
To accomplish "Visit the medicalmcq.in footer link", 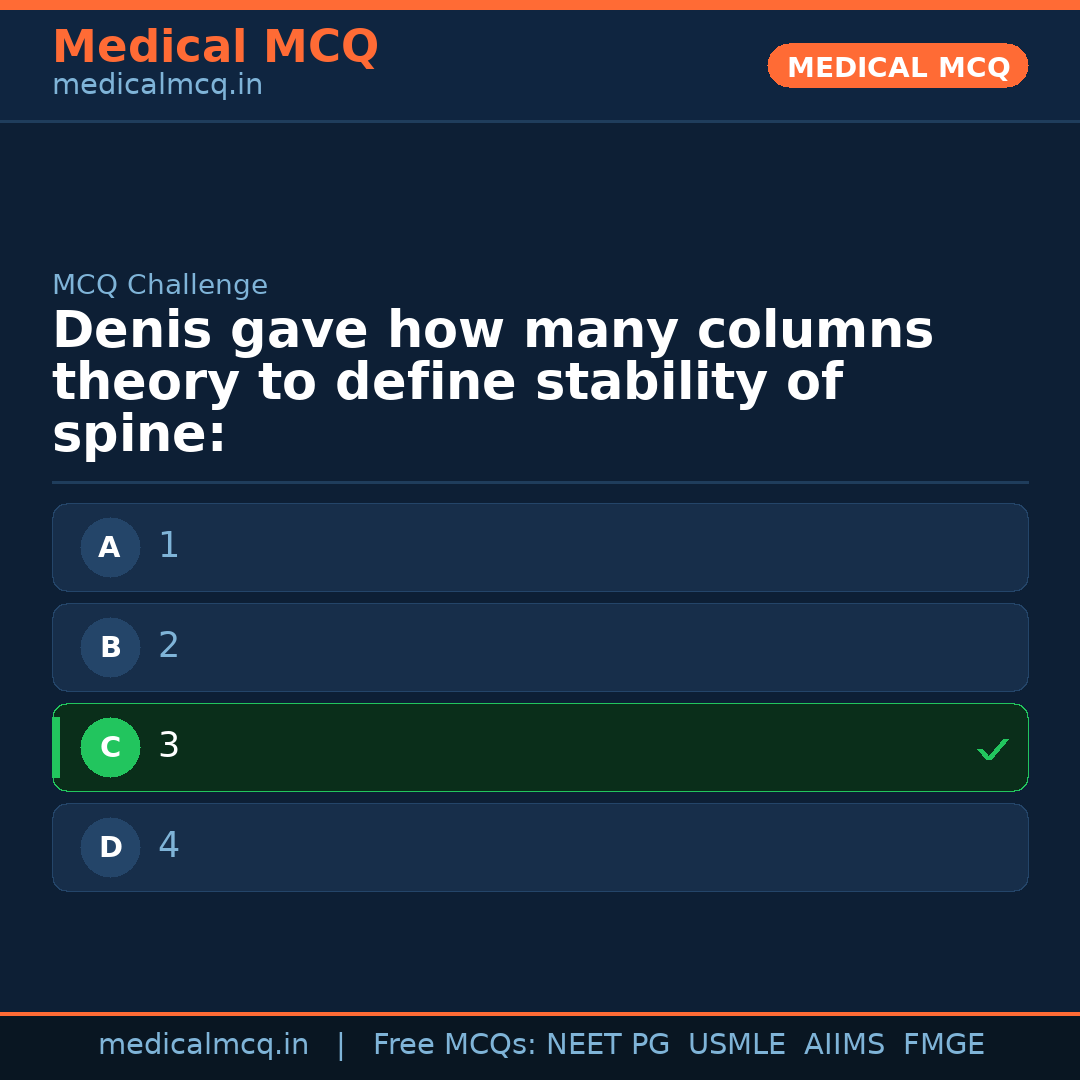I will (x=203, y=1044).
